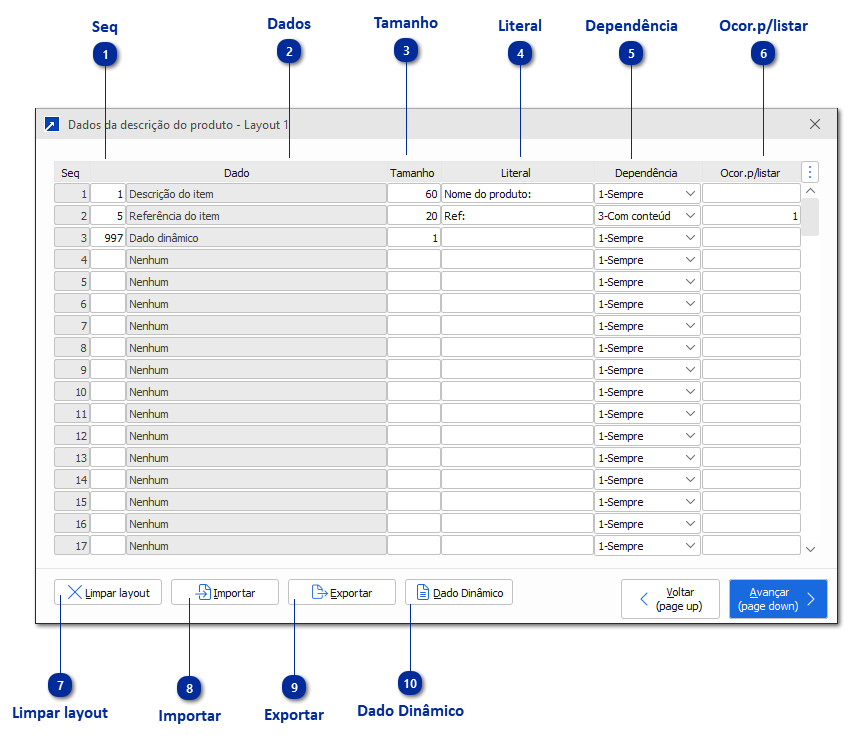Image resolution: width=861 pixels, height=742 pixels.
Task: Select the 'Dado dinâmico' cell
Action: (256, 238)
